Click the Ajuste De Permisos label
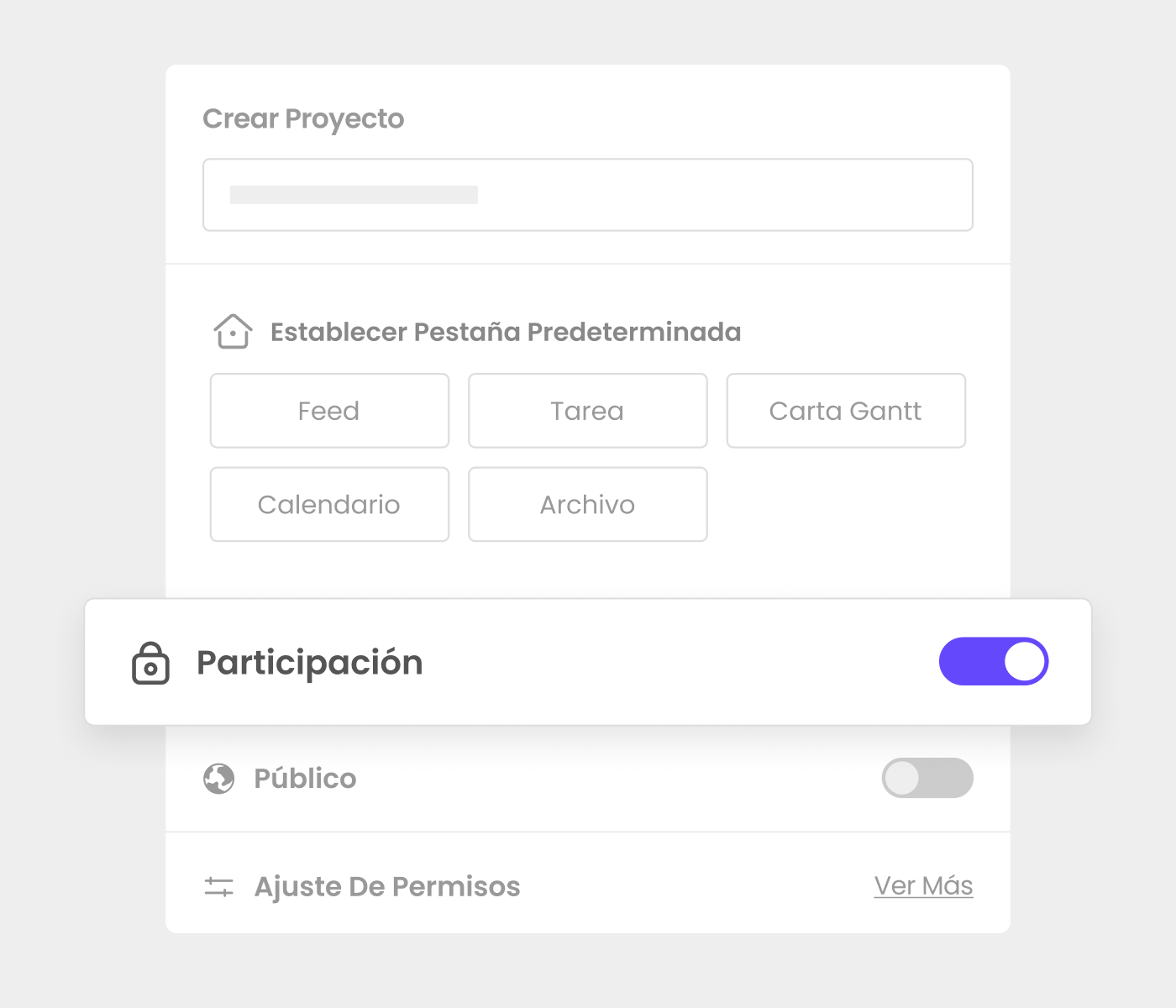The height and width of the screenshot is (1008, 1176). coord(387,887)
